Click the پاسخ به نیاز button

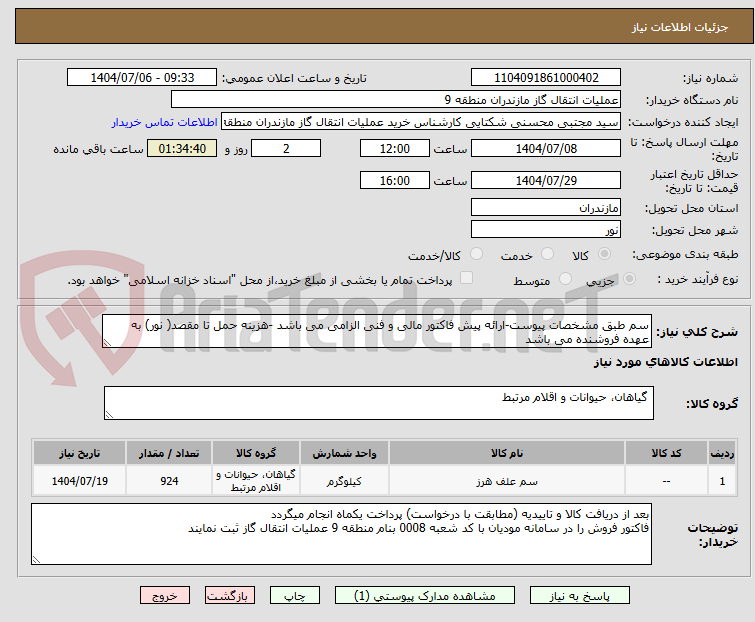(580, 596)
